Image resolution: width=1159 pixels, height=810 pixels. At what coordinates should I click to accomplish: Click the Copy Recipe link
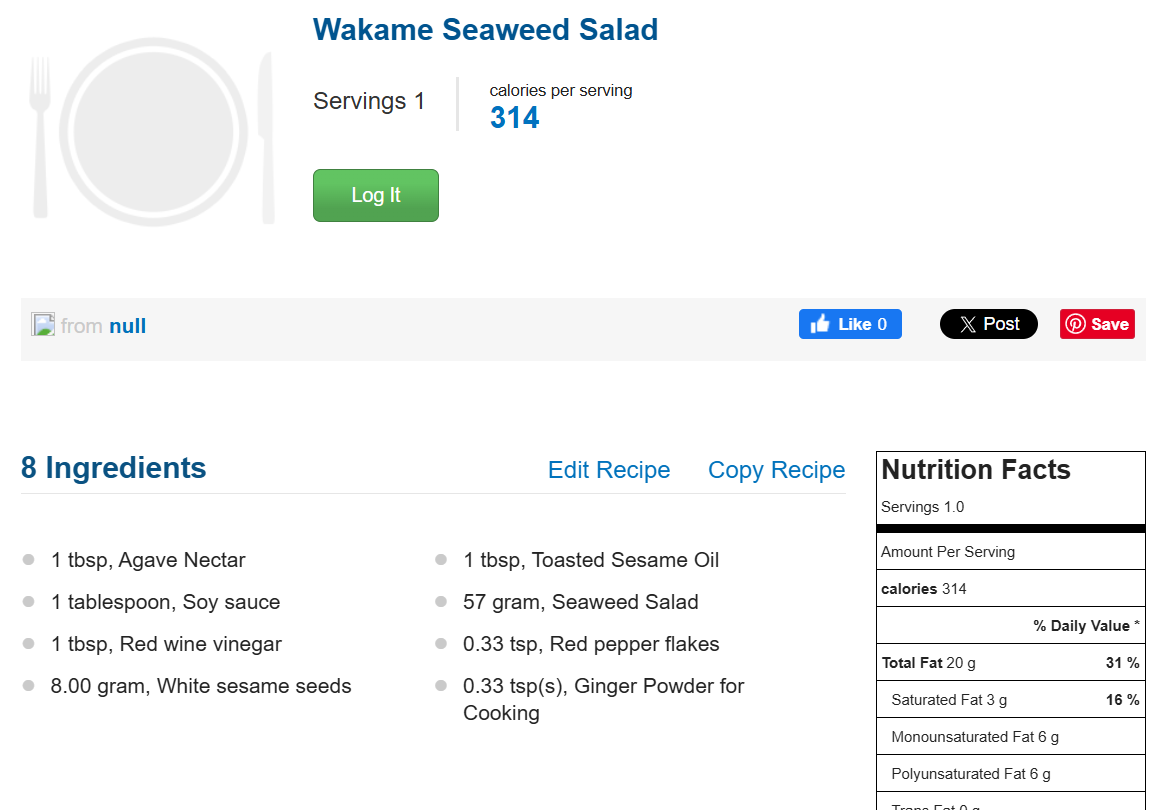[x=776, y=470]
